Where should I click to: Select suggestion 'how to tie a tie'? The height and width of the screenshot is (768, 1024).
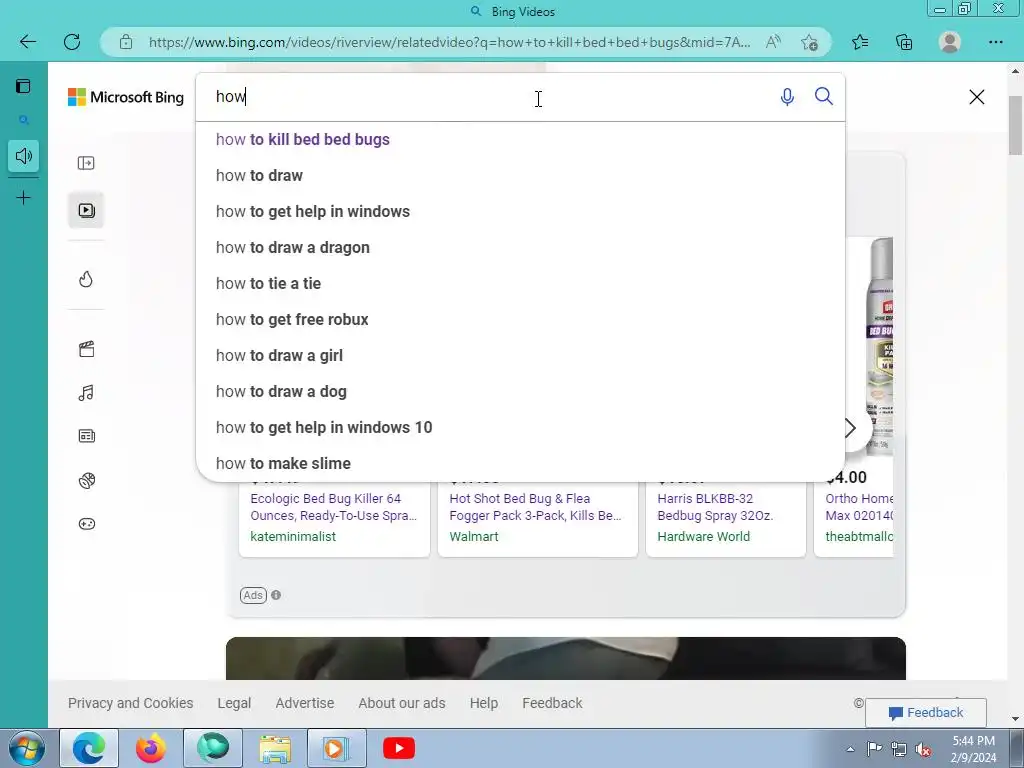(520, 283)
